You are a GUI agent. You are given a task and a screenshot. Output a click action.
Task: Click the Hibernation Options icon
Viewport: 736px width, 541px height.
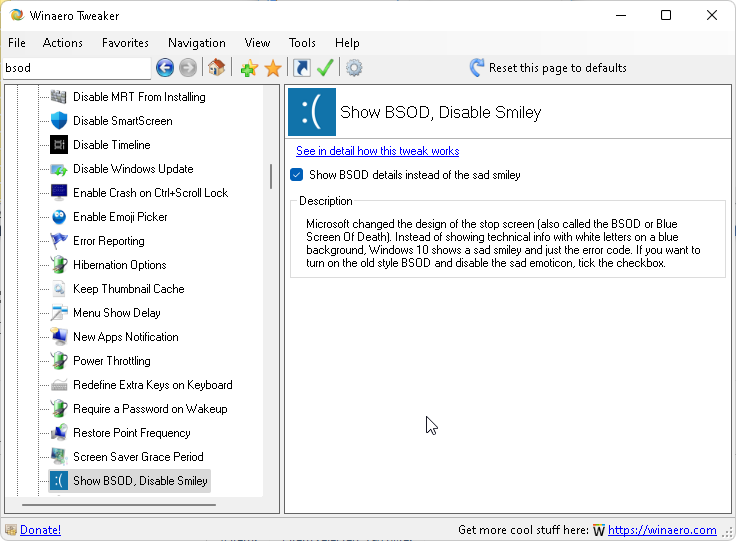59,265
